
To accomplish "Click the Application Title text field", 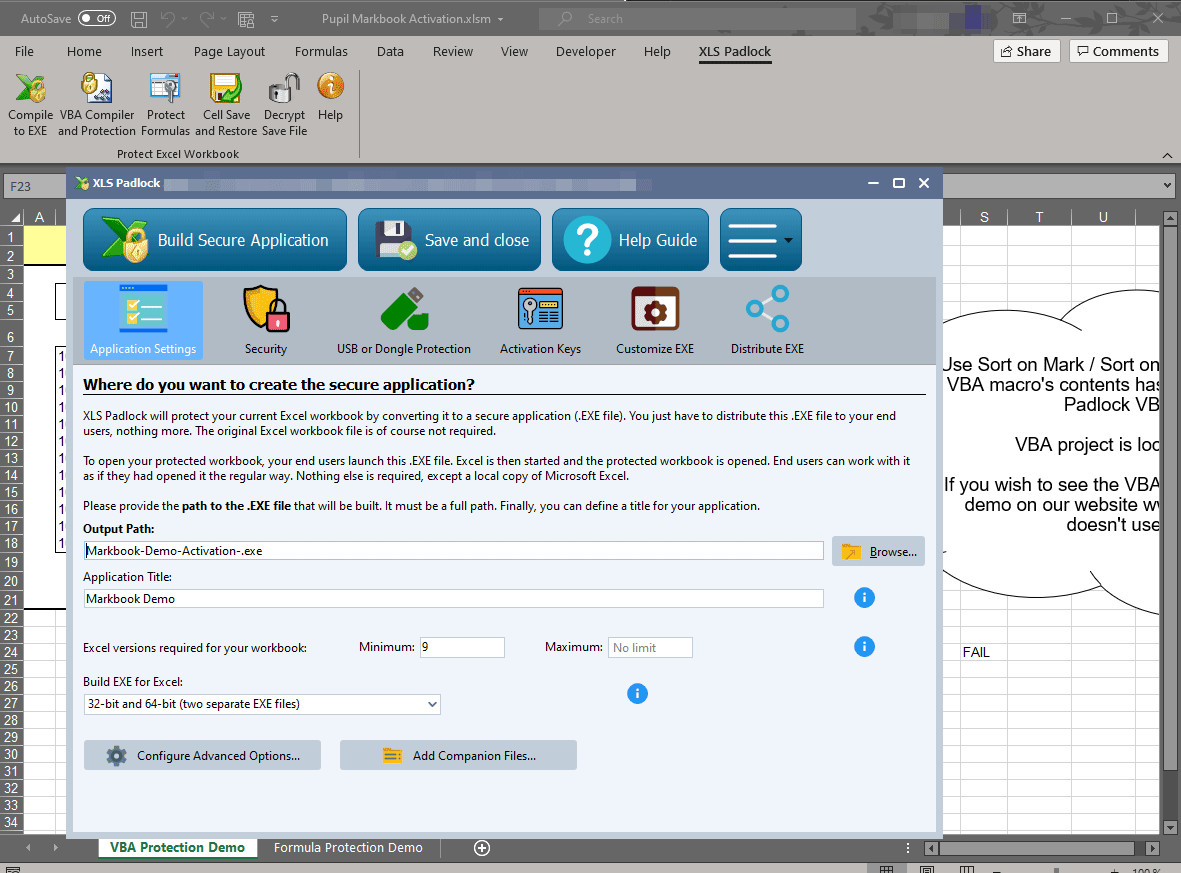I will [x=454, y=599].
